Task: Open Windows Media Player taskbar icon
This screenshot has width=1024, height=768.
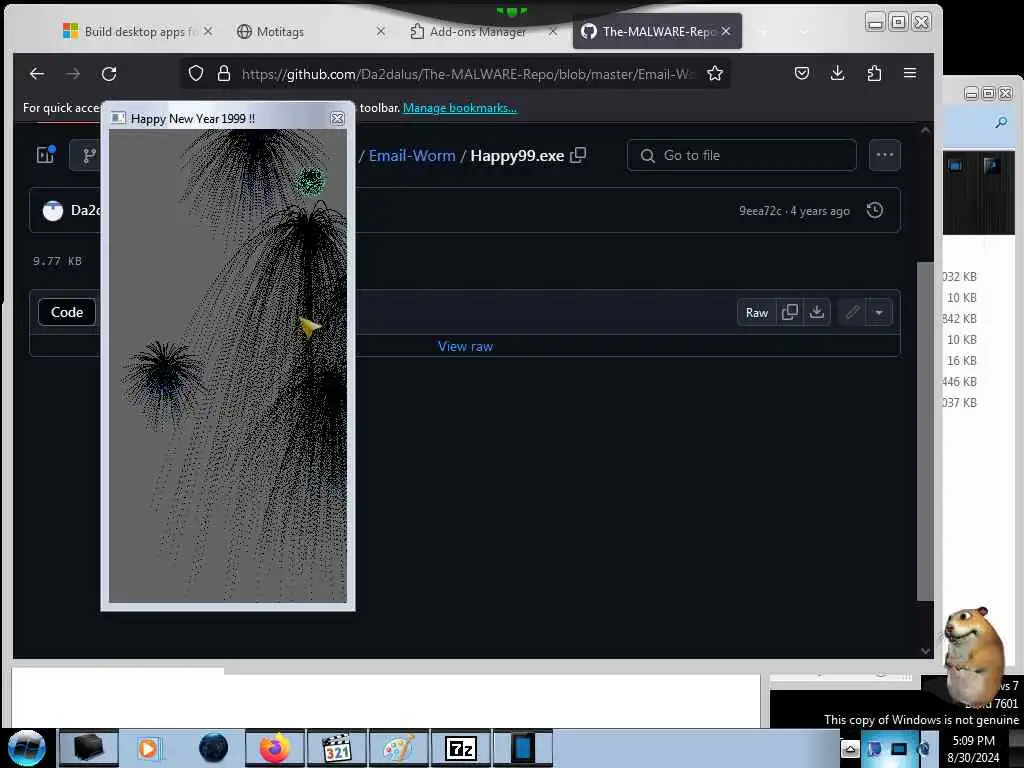Action: coord(148,748)
